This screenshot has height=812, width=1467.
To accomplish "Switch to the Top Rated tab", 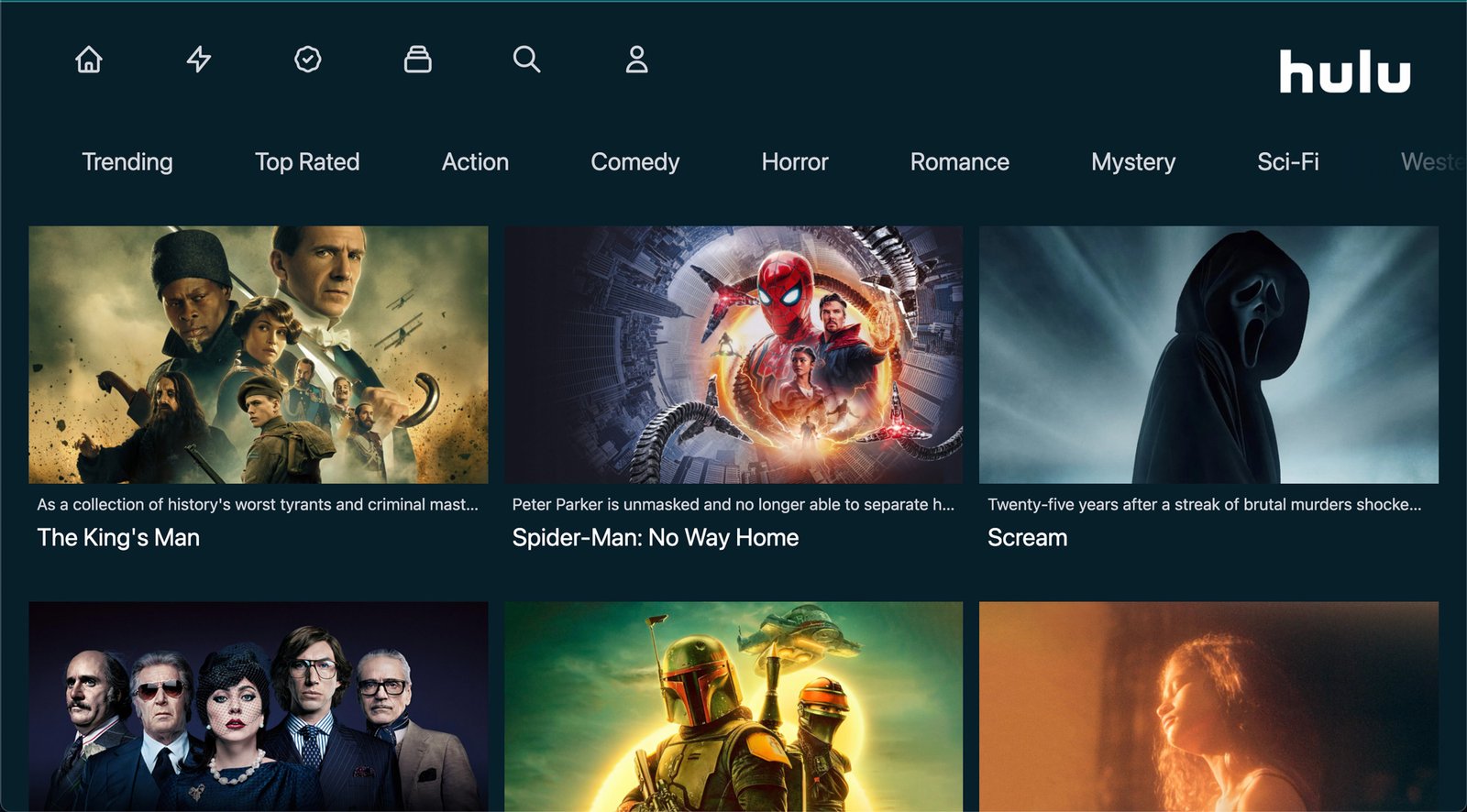I will pos(307,162).
